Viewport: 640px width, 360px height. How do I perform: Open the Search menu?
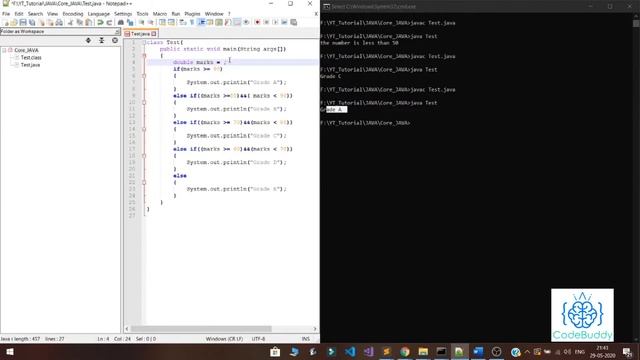pyautogui.click(x=35, y=14)
